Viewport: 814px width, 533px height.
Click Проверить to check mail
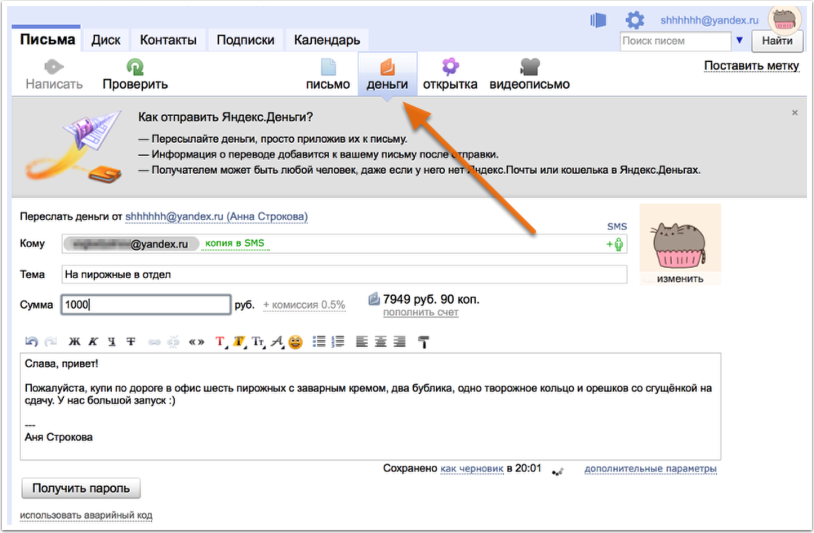[x=135, y=75]
